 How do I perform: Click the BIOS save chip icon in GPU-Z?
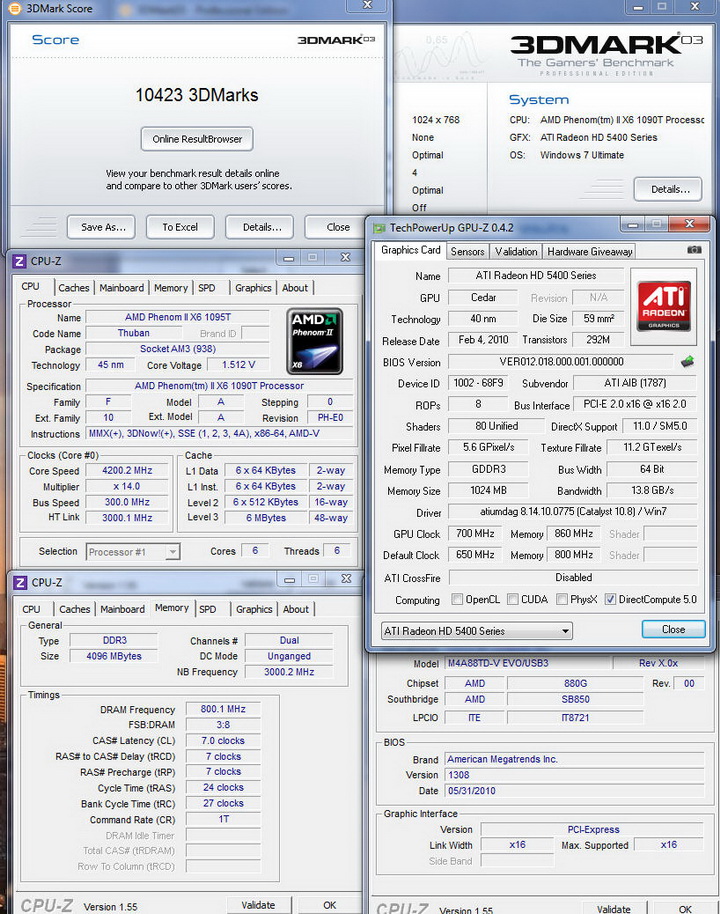tap(688, 362)
